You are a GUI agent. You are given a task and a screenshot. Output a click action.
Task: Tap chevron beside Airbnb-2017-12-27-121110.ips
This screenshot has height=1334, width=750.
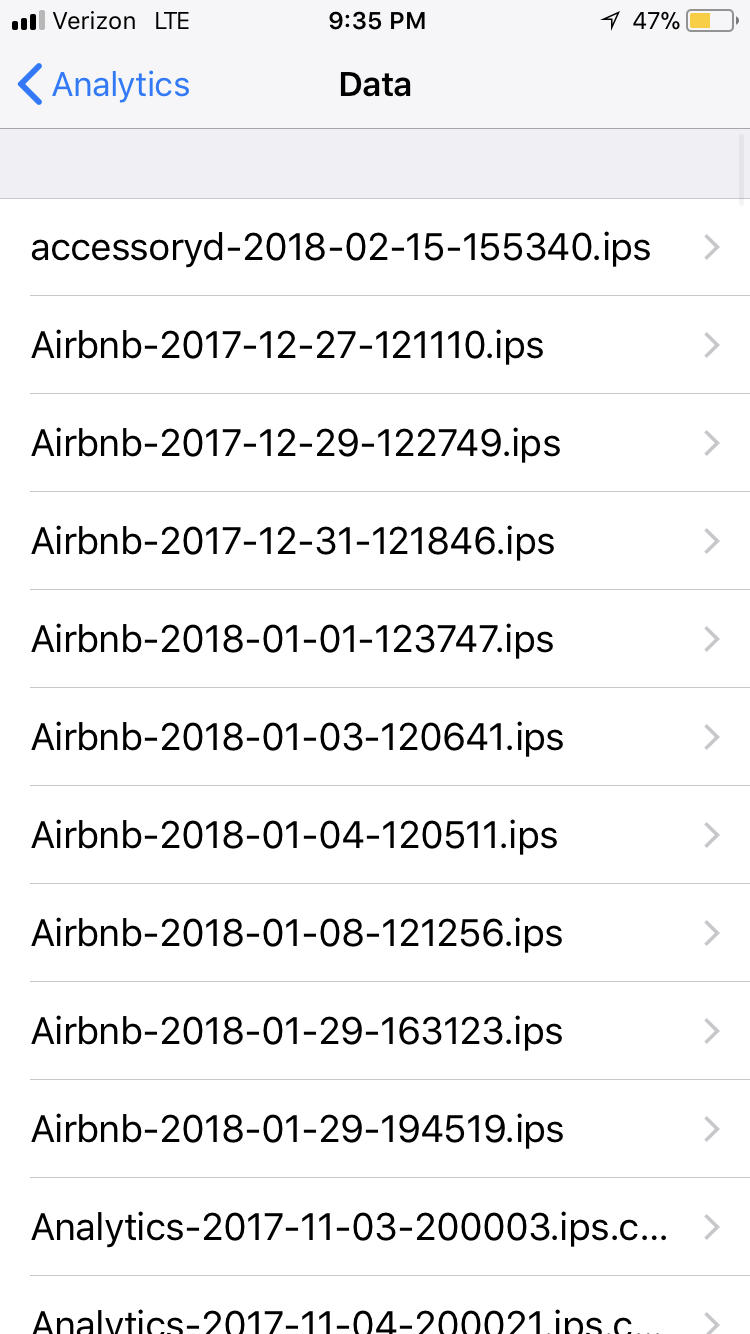tap(712, 345)
